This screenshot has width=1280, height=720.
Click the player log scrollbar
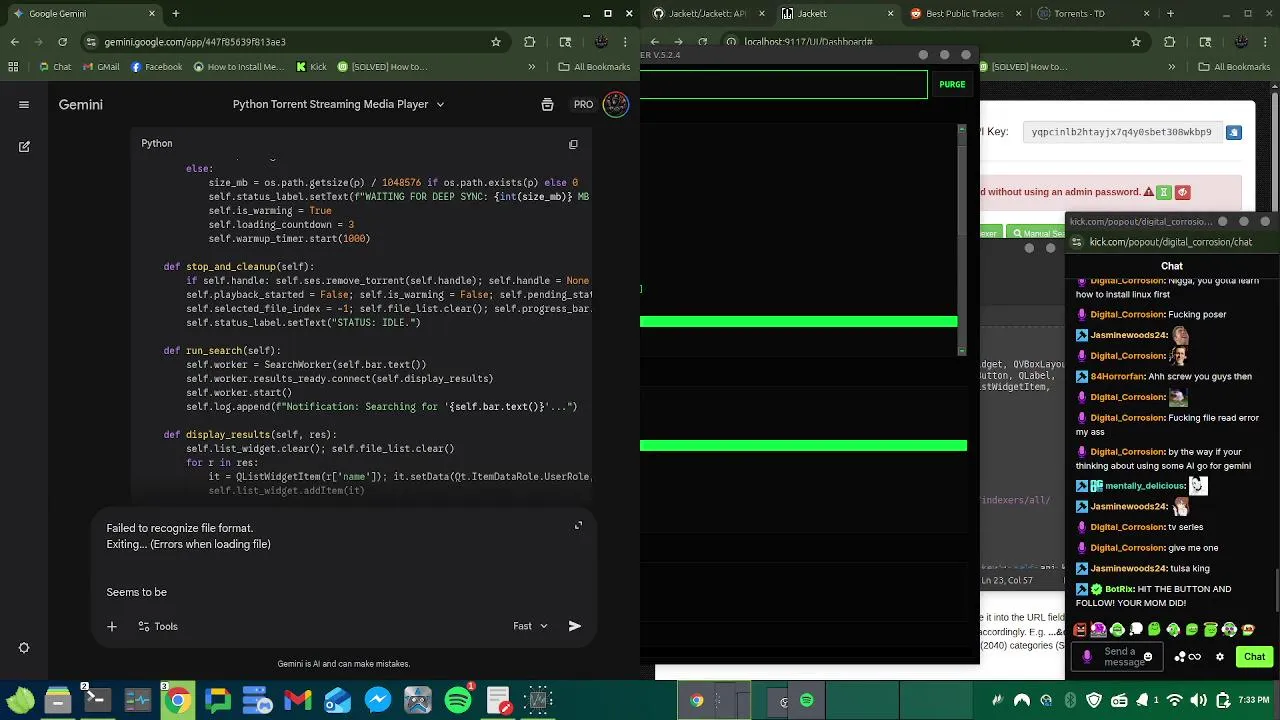(962, 240)
